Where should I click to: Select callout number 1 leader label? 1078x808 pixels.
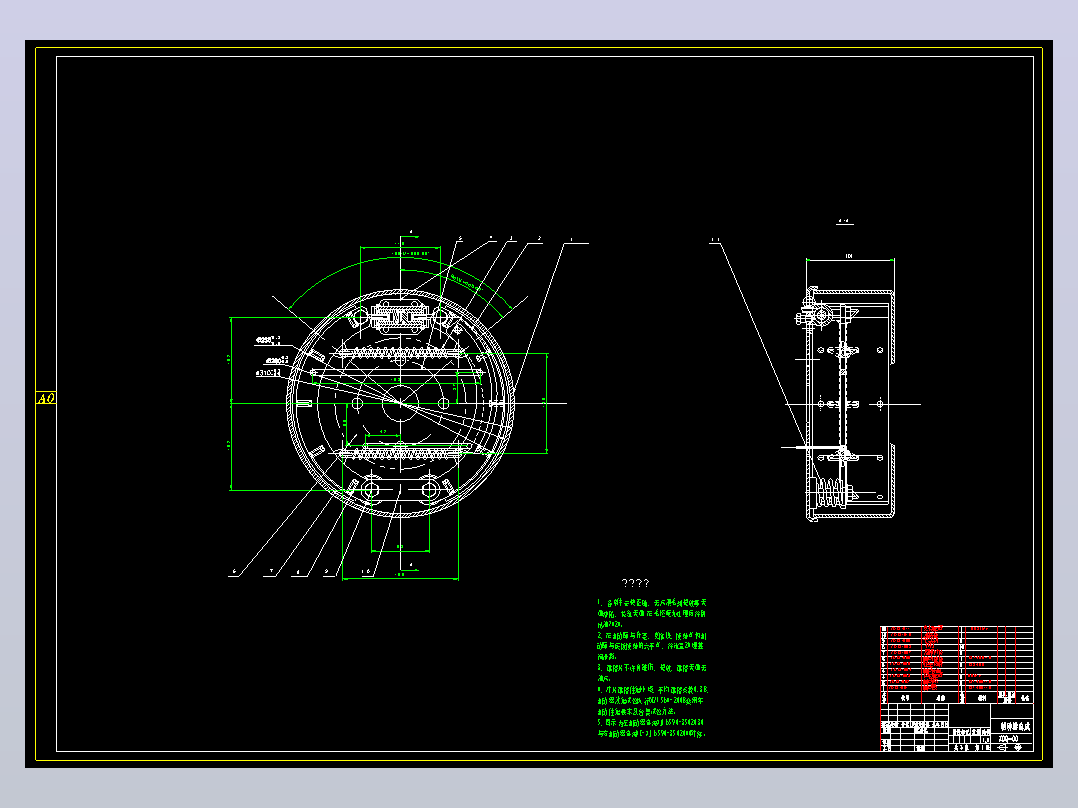(571, 240)
